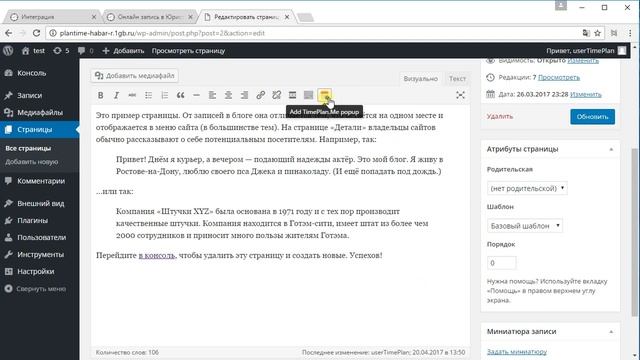Insert a bulleted list
640x360 pixels.
point(149,95)
